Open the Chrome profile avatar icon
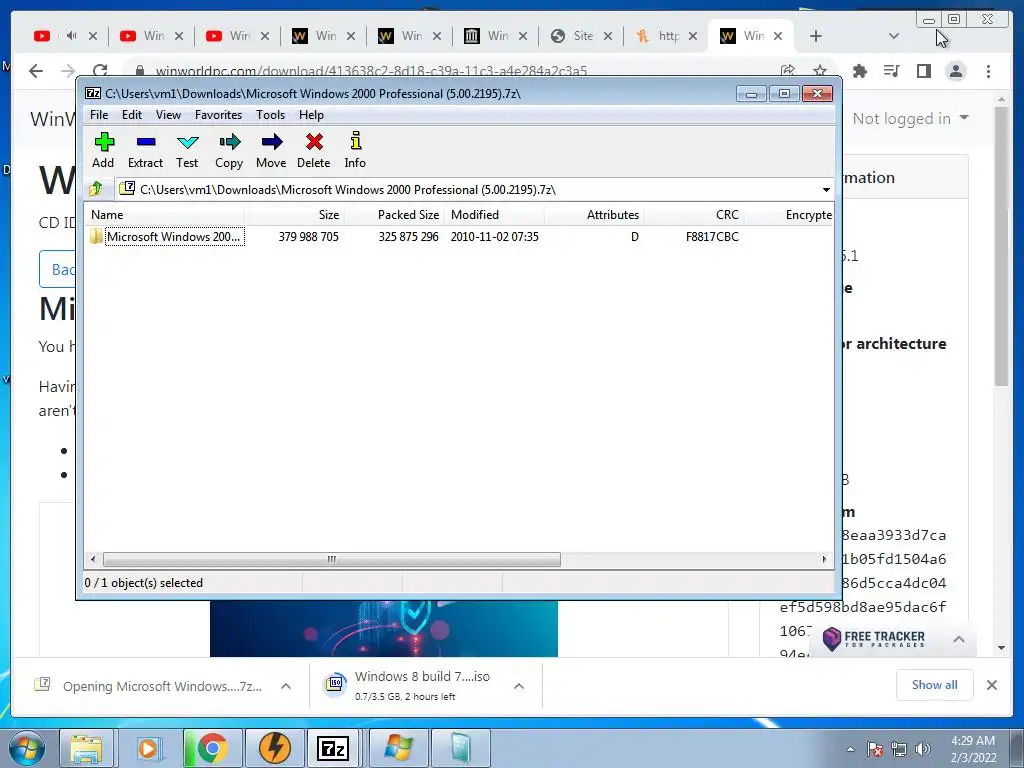 [955, 71]
